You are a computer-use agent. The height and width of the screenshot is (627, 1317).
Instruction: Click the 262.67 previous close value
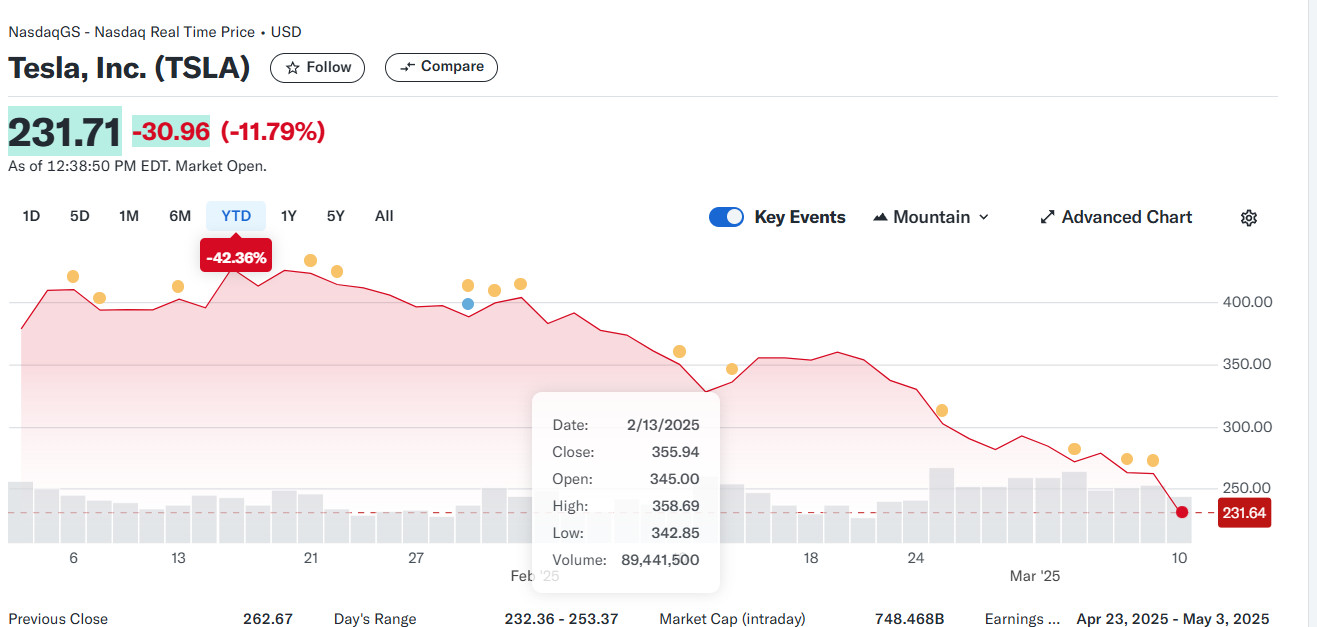tap(268, 619)
